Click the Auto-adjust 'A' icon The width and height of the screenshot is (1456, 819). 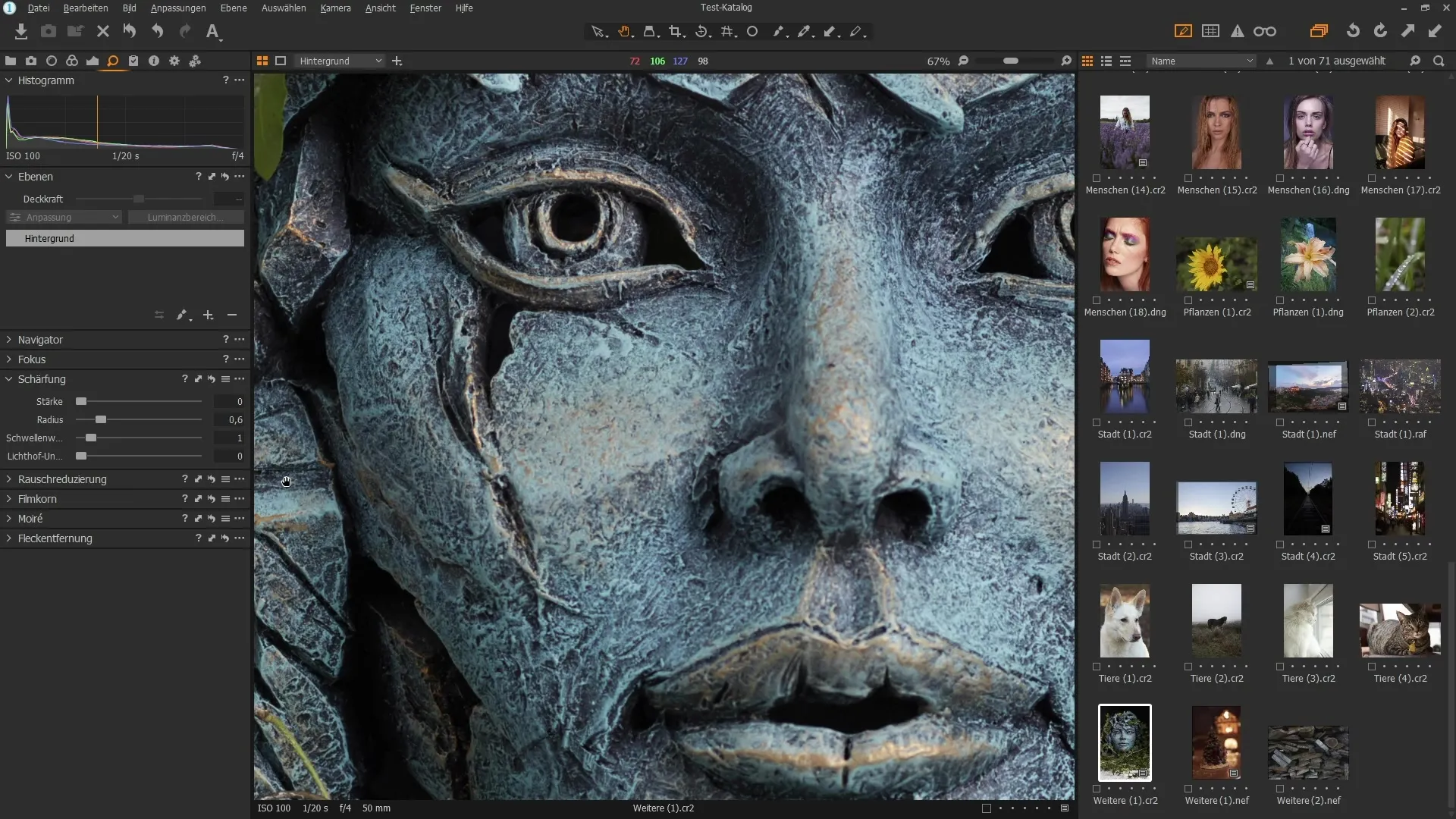point(213,32)
